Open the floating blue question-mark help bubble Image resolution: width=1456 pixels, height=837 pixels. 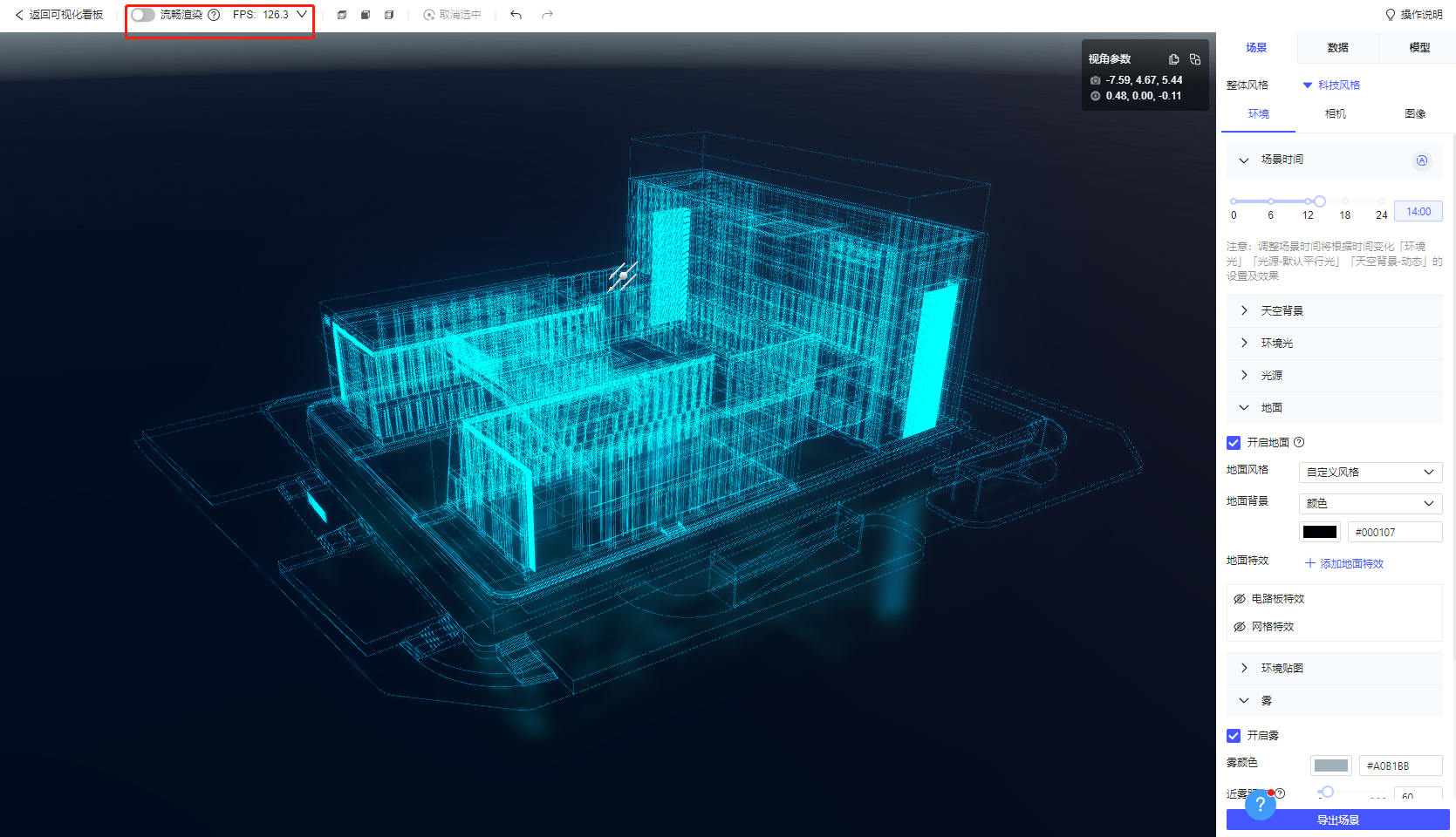1260,804
